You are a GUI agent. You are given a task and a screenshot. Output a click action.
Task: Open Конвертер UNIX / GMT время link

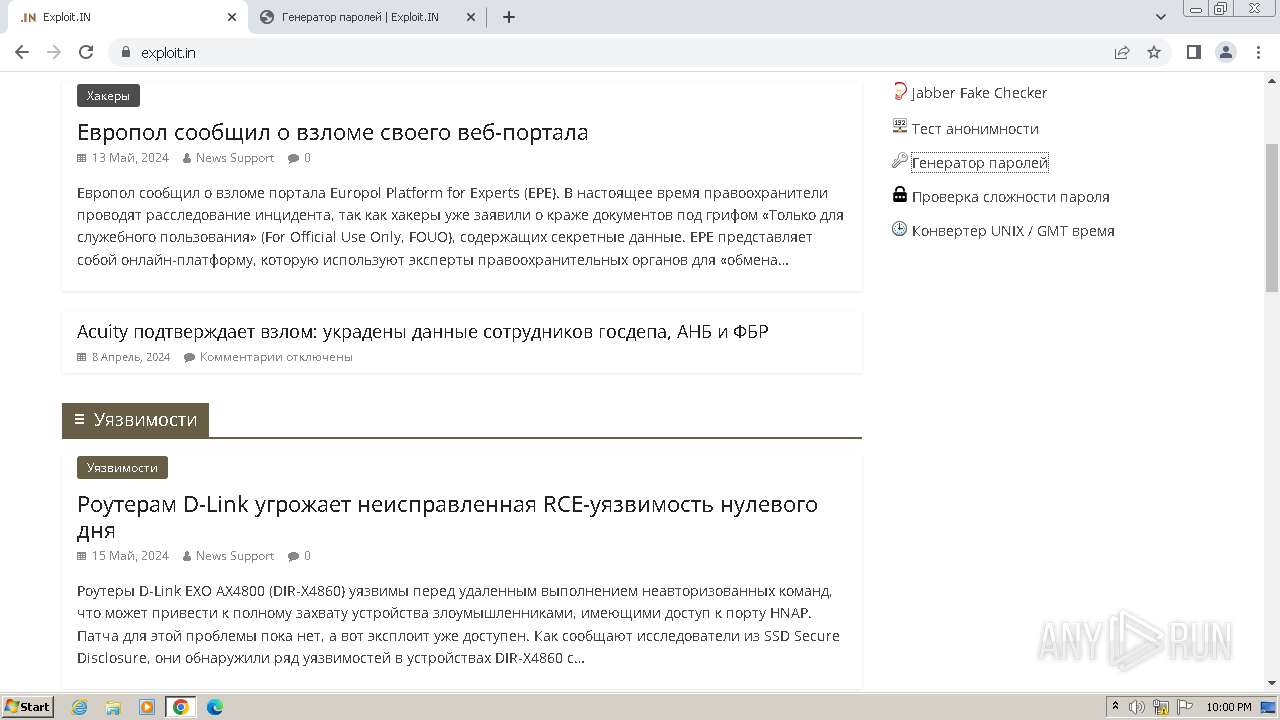(x=1013, y=231)
